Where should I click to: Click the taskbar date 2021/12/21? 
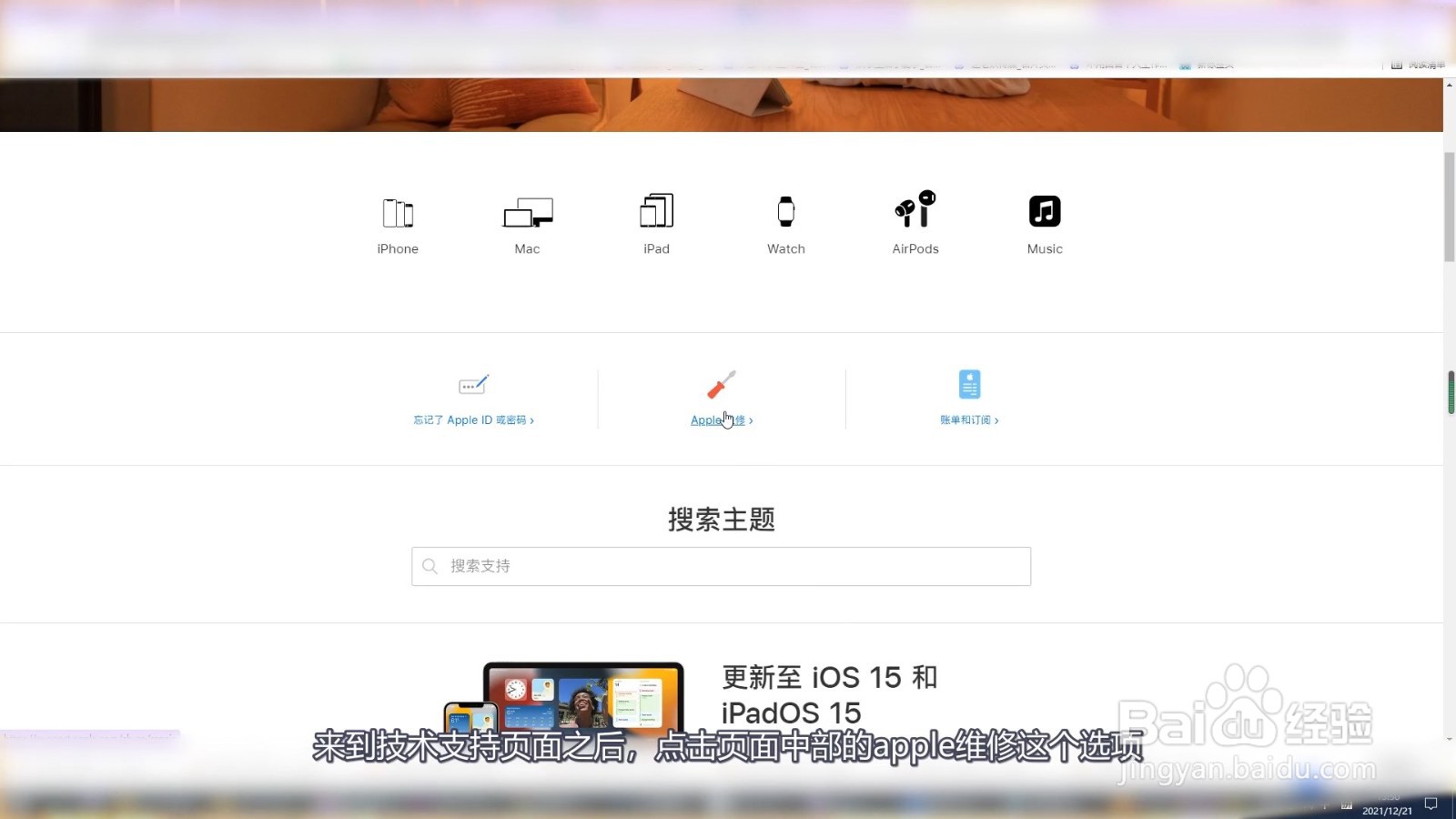pyautogui.click(x=1387, y=811)
